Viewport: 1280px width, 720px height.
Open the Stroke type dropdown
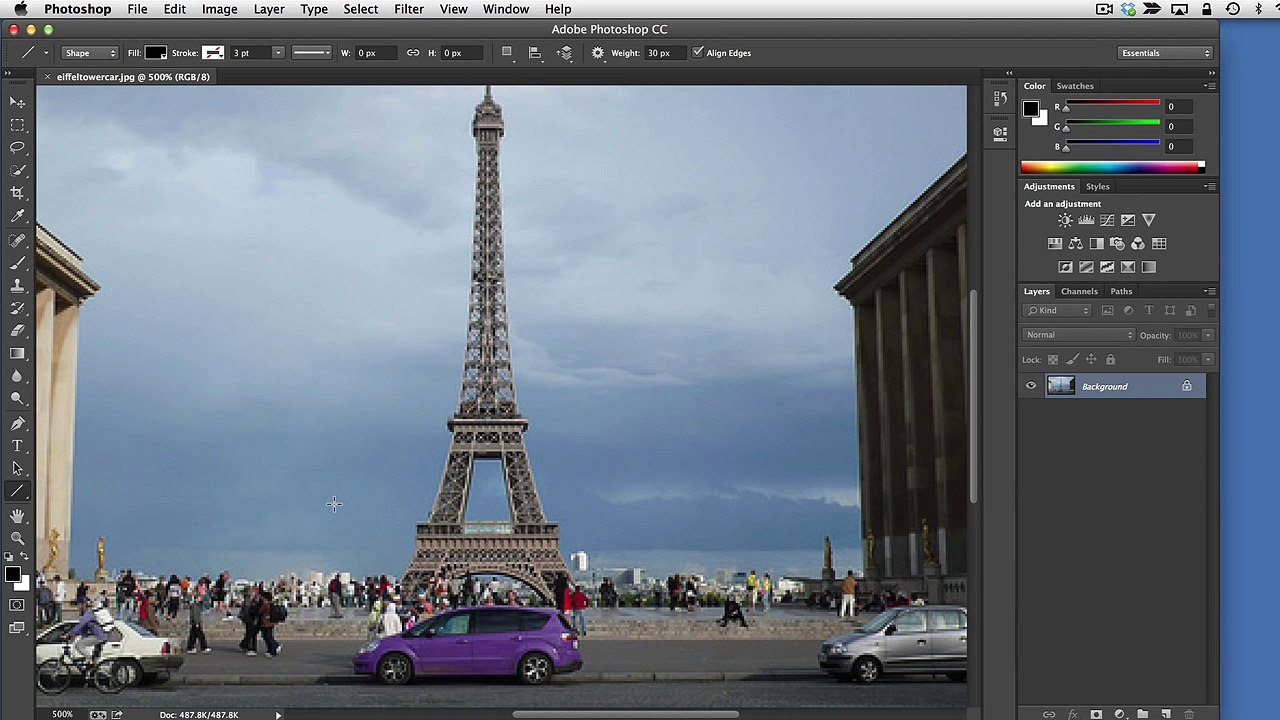tap(213, 53)
